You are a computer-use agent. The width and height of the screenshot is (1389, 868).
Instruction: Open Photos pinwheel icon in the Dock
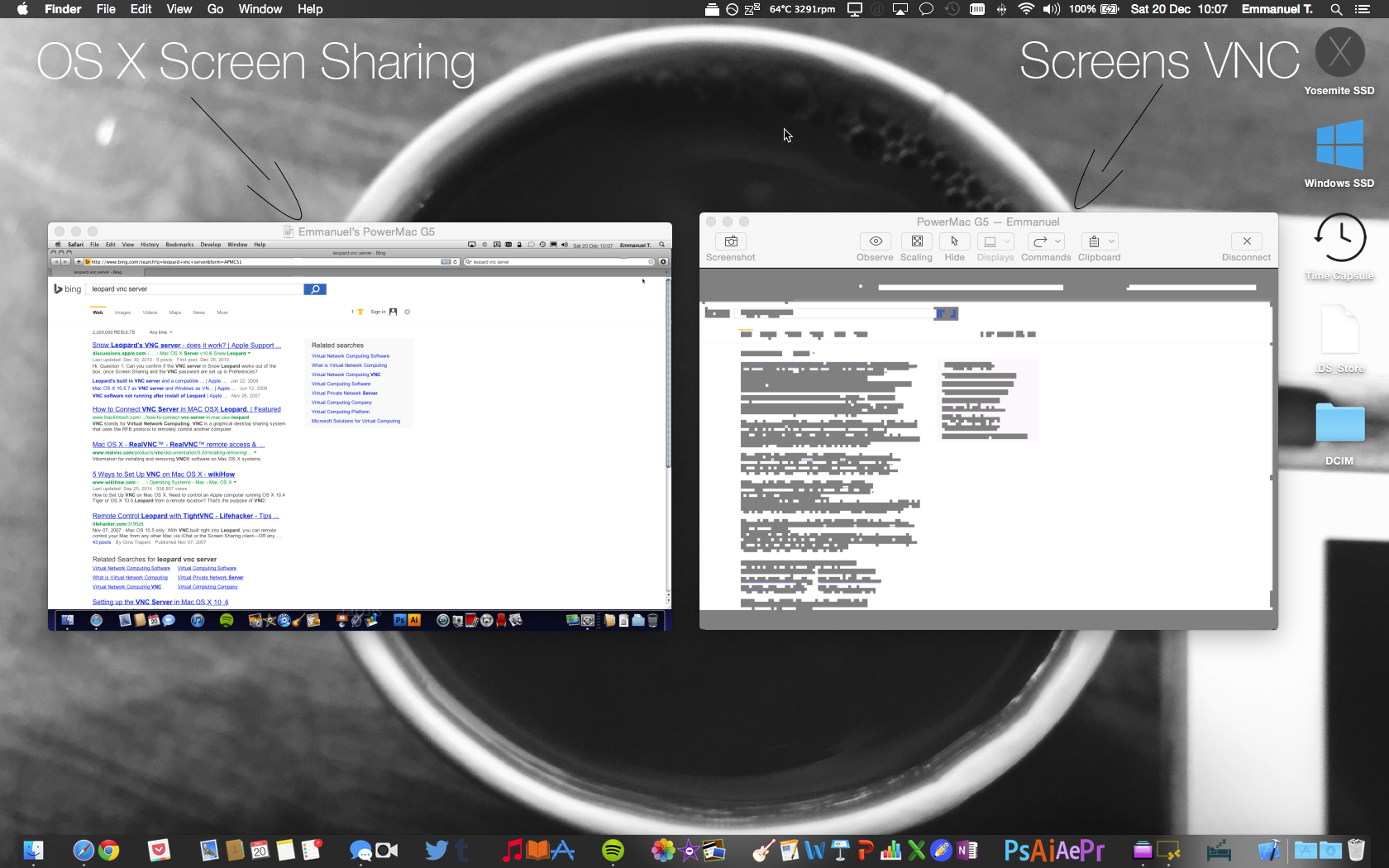click(663, 850)
